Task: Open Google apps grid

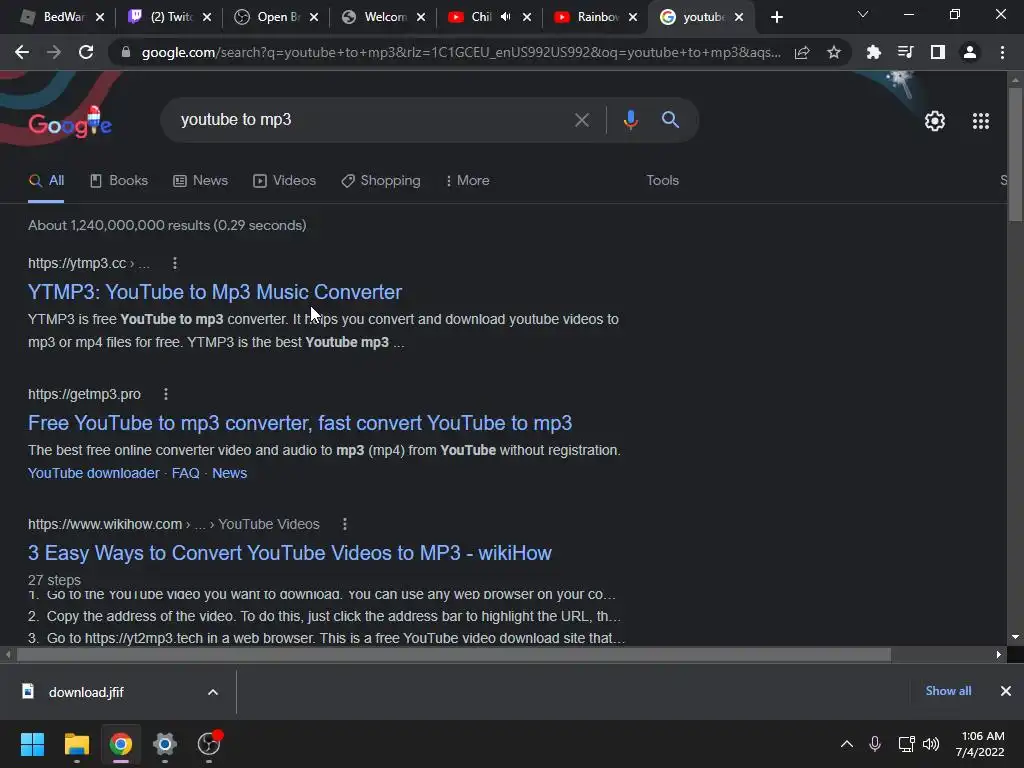Action: click(981, 121)
